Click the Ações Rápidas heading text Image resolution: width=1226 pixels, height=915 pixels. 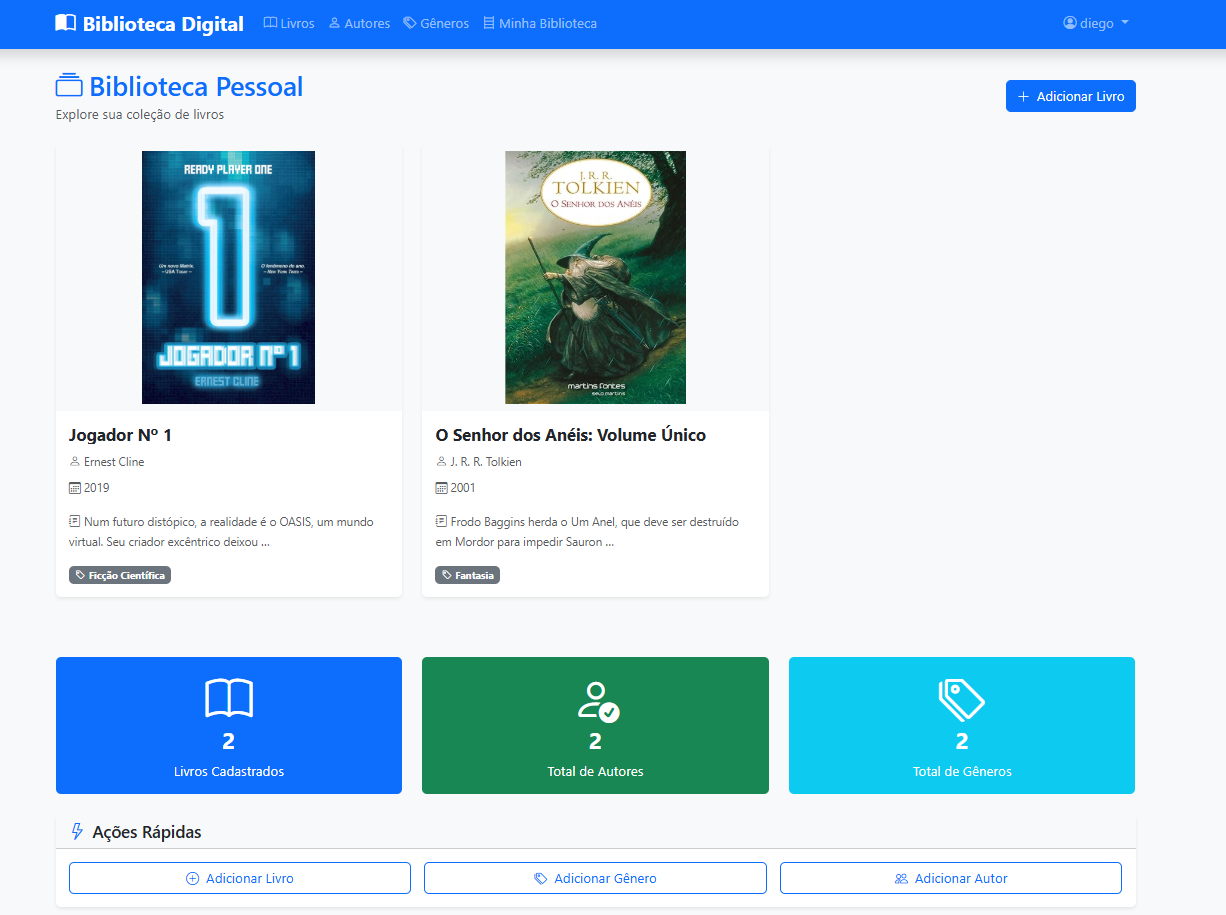(147, 832)
